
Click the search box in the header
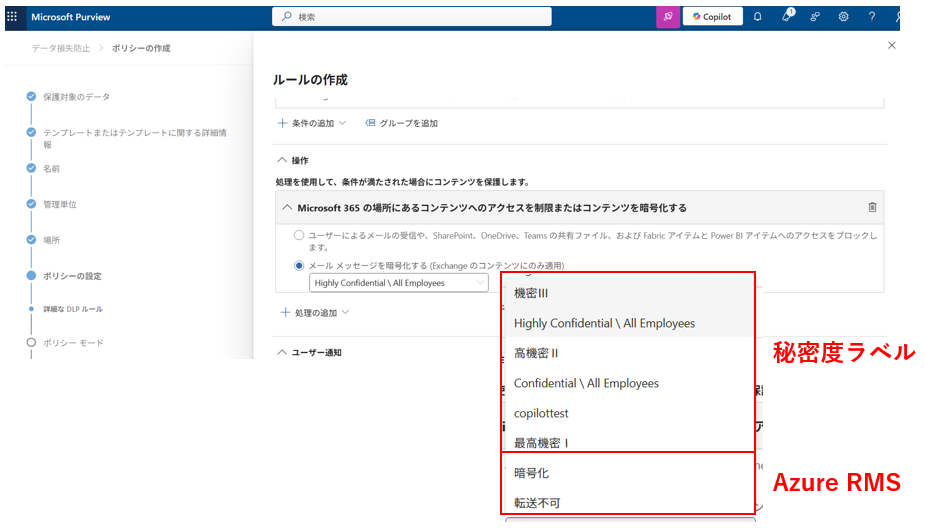click(412, 17)
